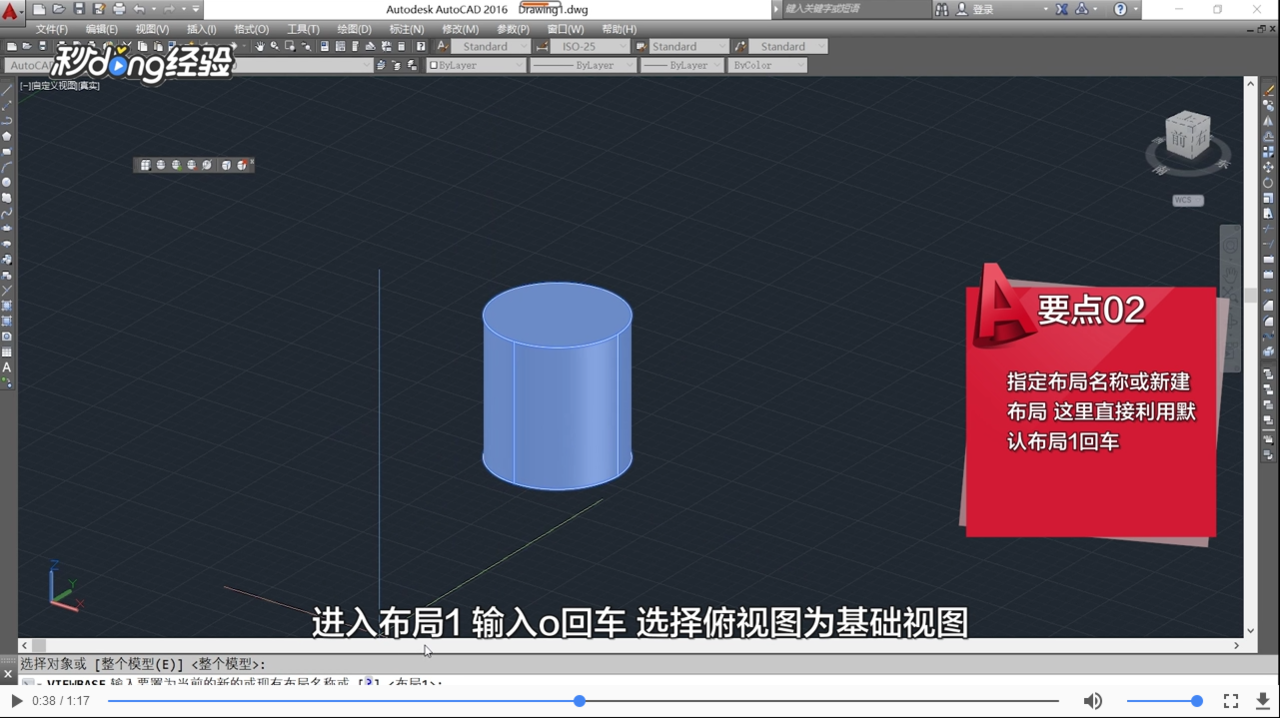Click the [-] viewport controls toggle
1280x718 pixels.
click(x=25, y=86)
